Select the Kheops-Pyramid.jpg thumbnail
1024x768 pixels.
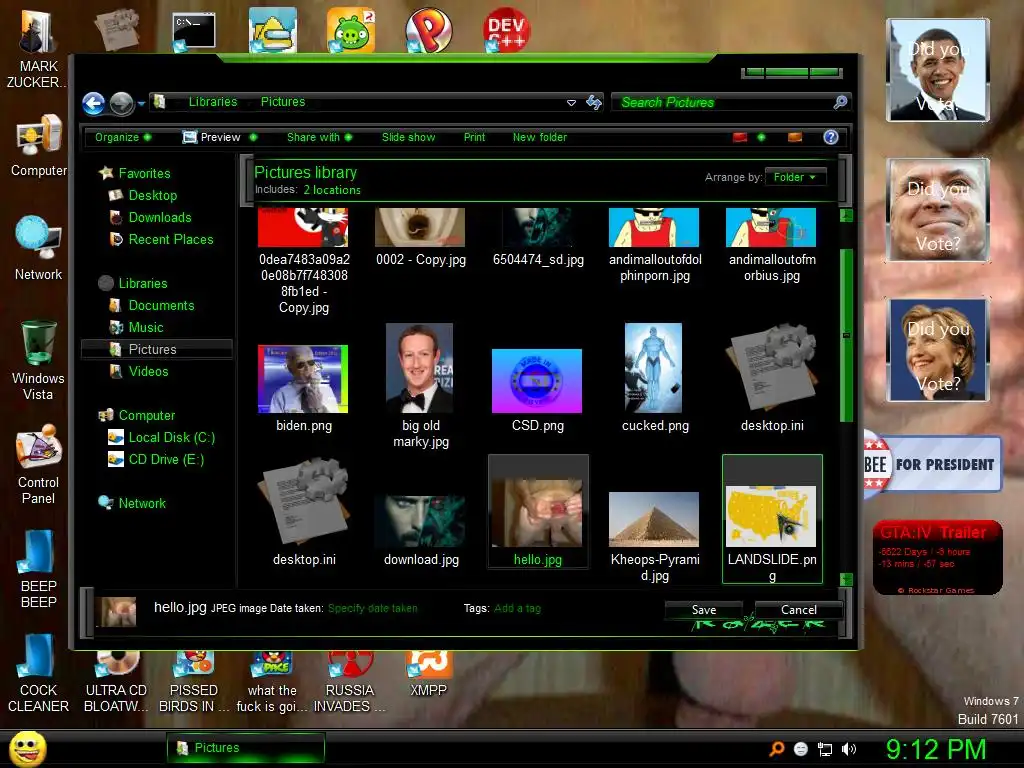point(654,519)
